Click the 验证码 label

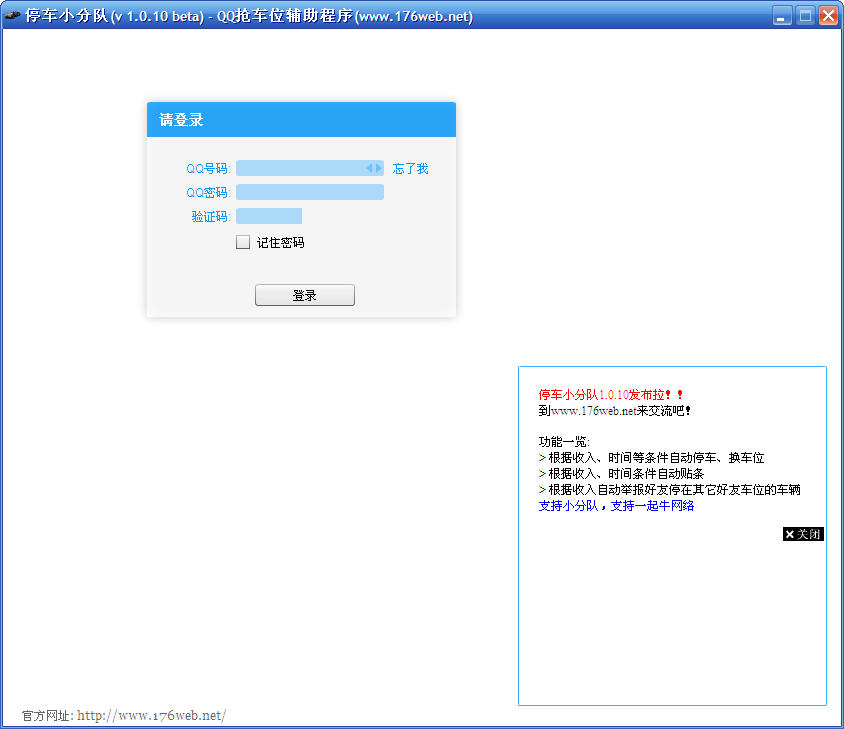[211, 216]
